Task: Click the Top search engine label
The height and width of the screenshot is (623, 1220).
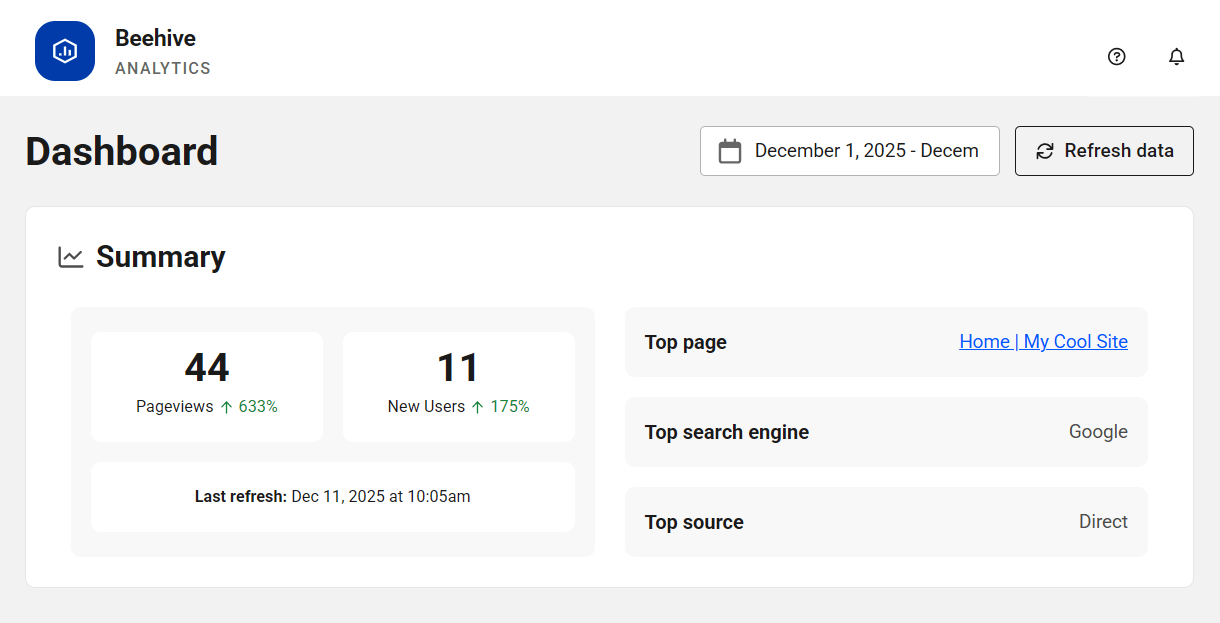Action: 727,432
